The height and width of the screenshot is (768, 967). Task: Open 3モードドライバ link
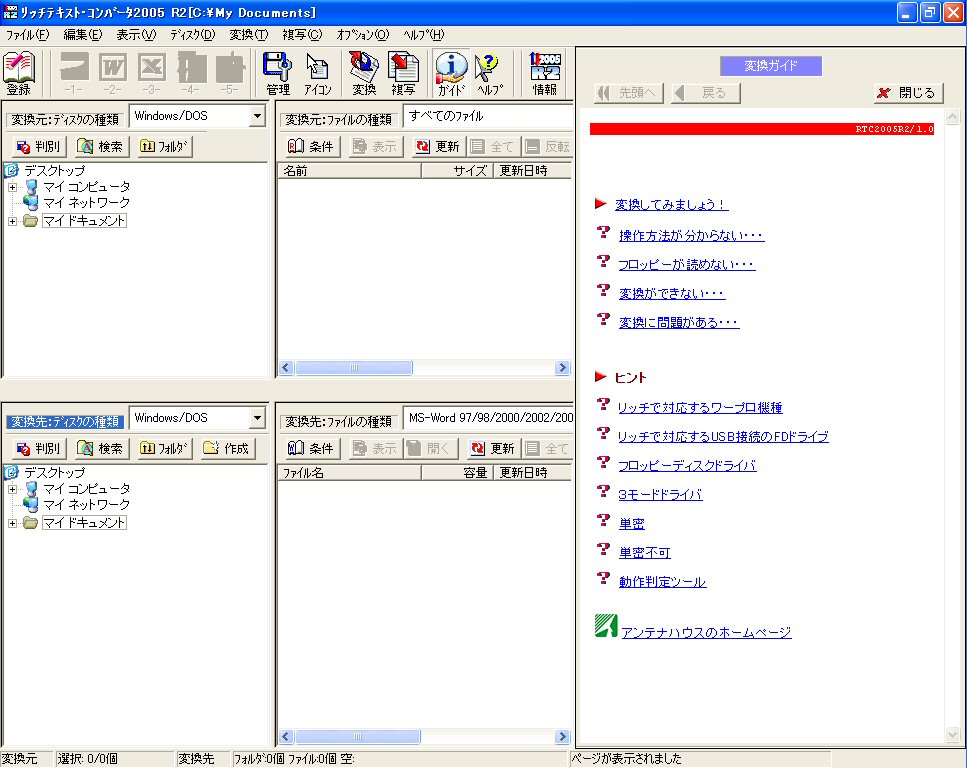[x=660, y=495]
